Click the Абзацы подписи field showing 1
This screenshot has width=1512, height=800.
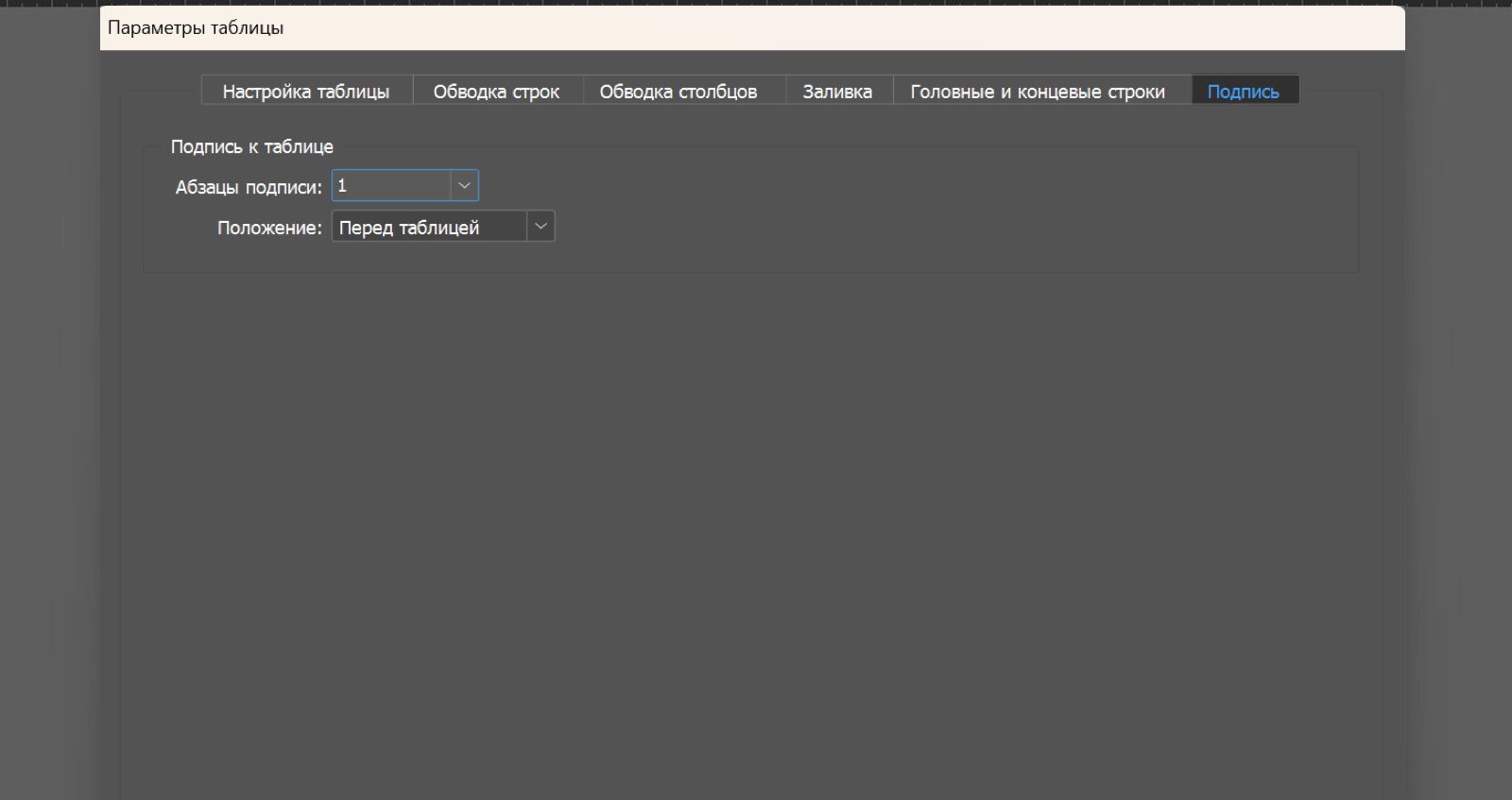(x=391, y=186)
